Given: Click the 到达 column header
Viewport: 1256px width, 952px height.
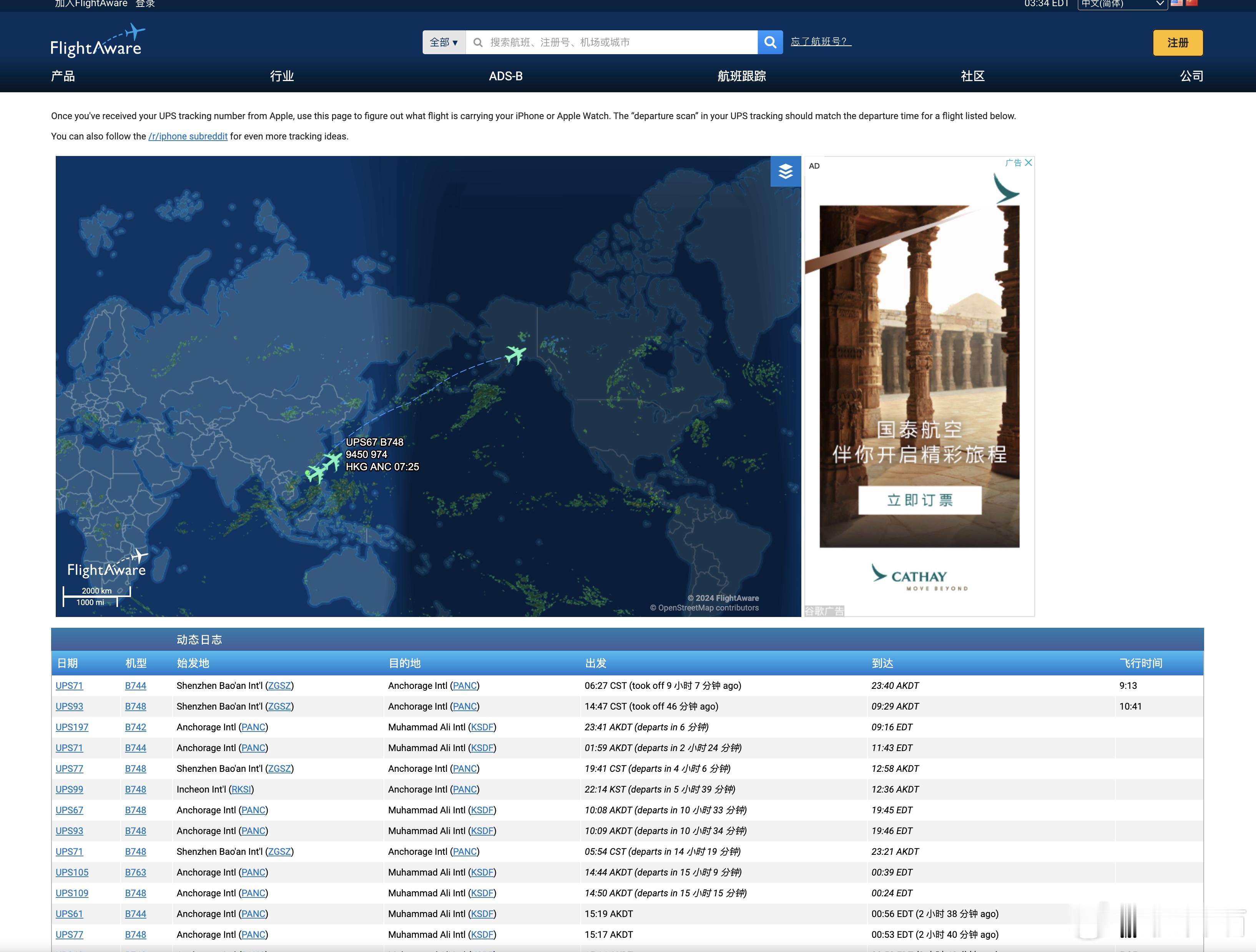Looking at the screenshot, I should pos(882,663).
